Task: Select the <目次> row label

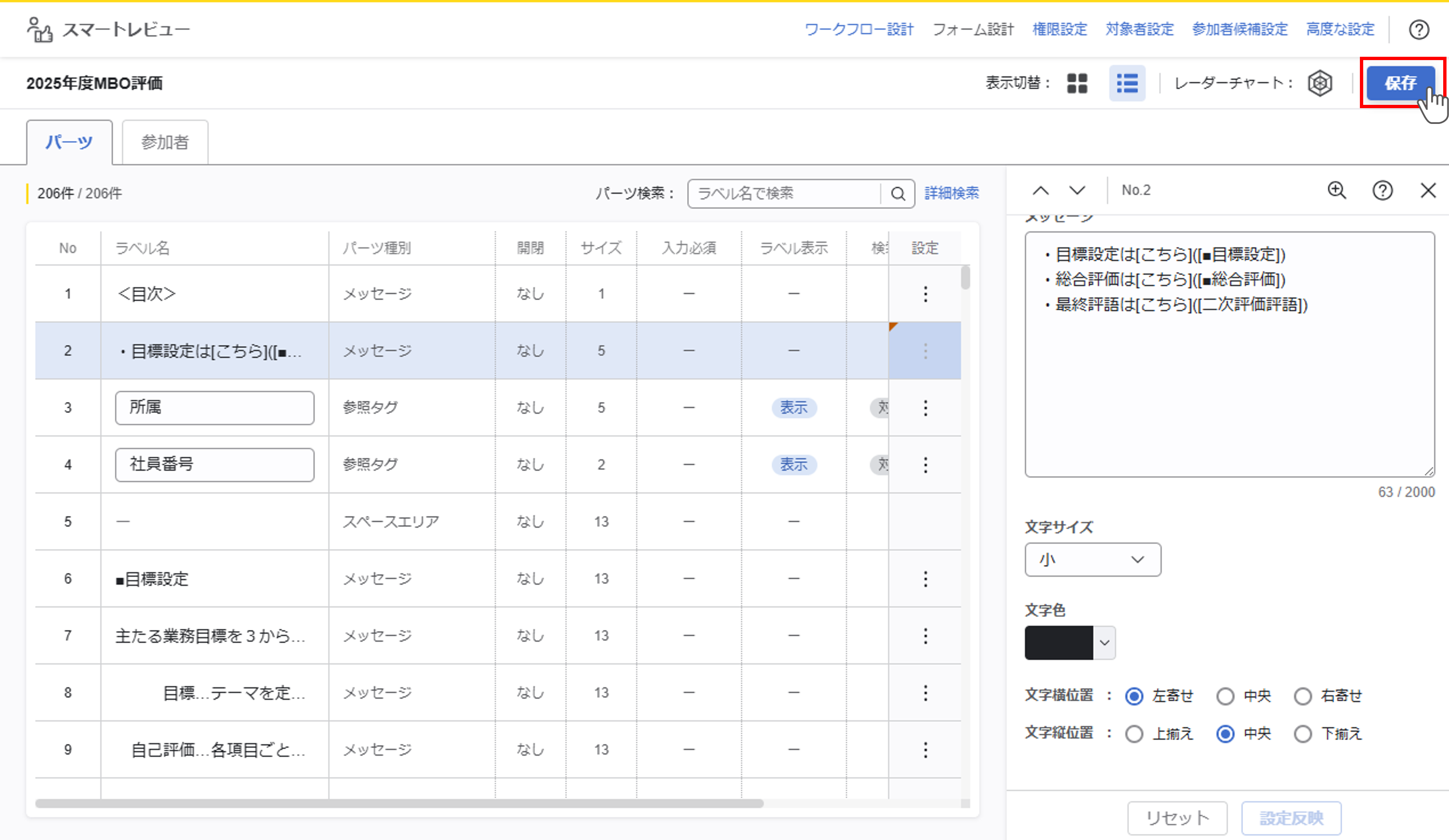Action: click(146, 294)
